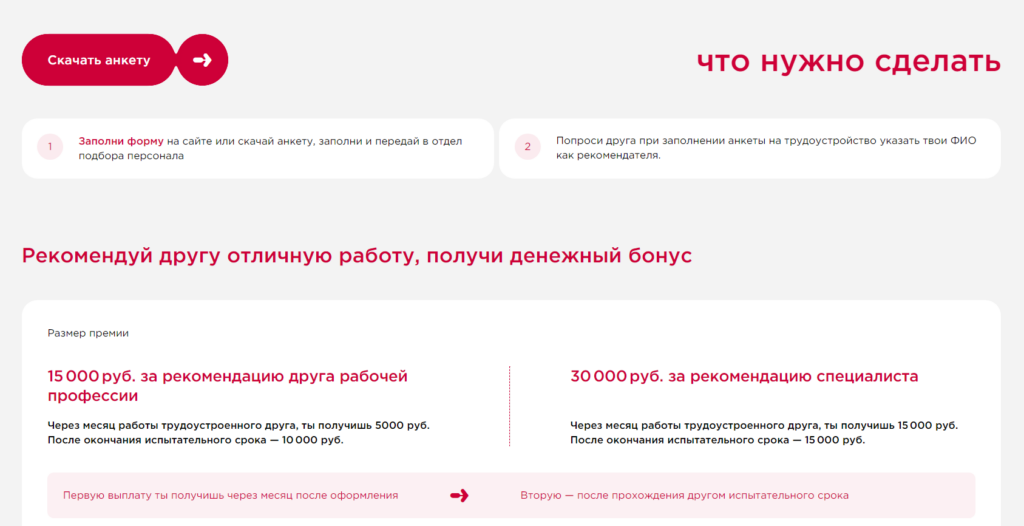Image resolution: width=1024 pixels, height=526 pixels.
Task: Click the text mentioning 5000 руб. after a month
Action: [238, 425]
